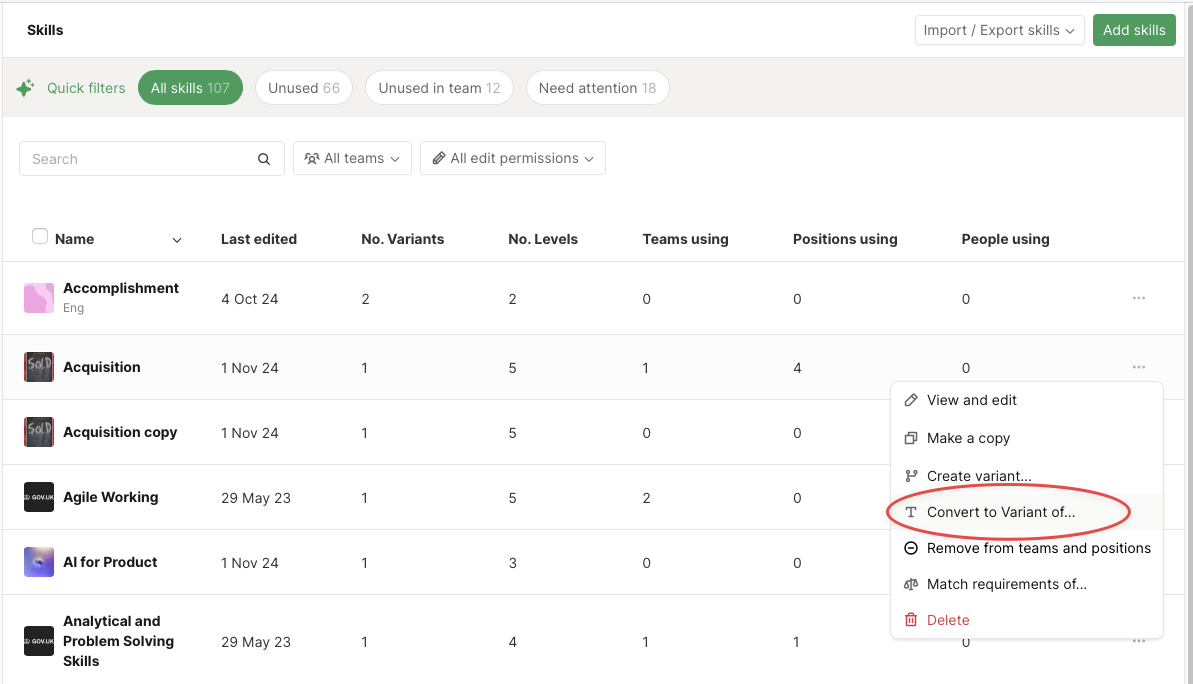1193x684 pixels.
Task: Select Convert to Variant of... menu item
Action: click(1000, 512)
